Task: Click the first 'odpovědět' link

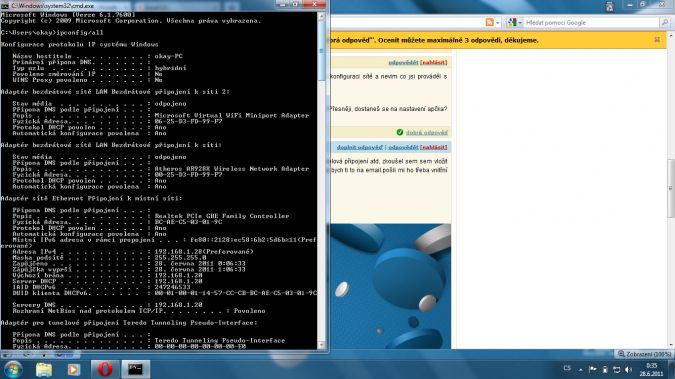Action: [403, 62]
